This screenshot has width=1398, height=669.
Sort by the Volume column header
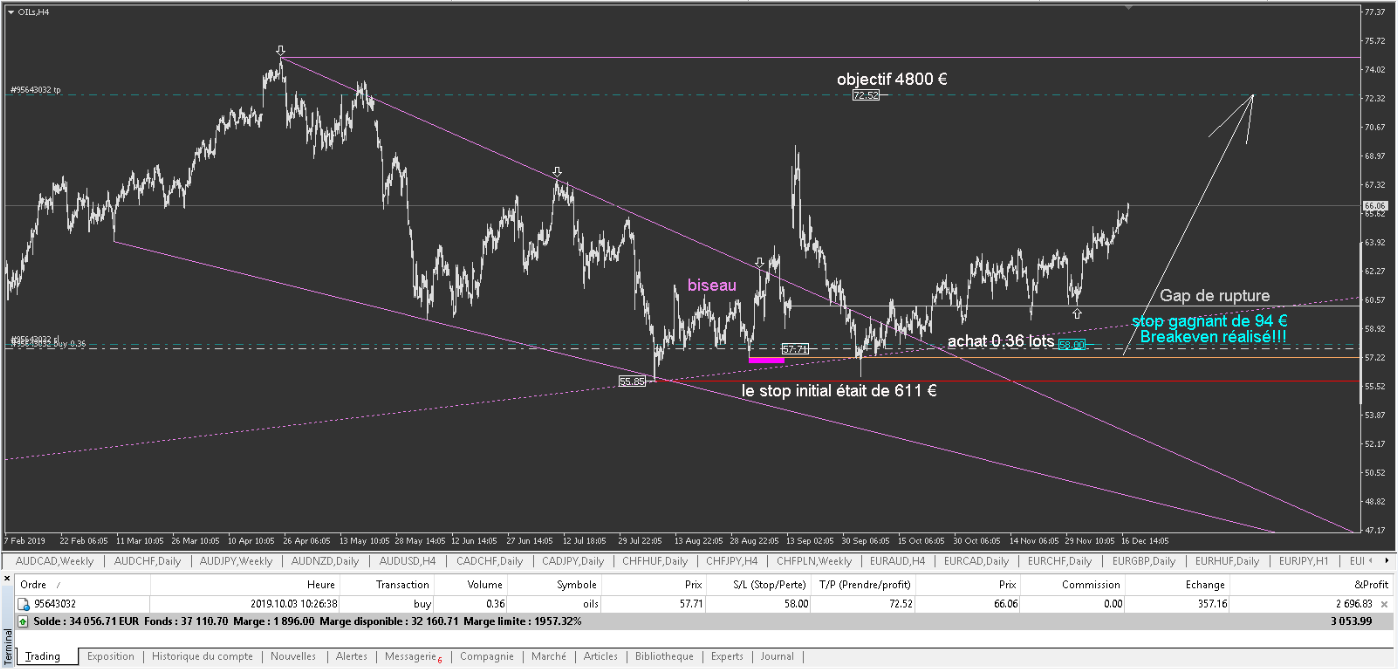pyautogui.click(x=472, y=585)
